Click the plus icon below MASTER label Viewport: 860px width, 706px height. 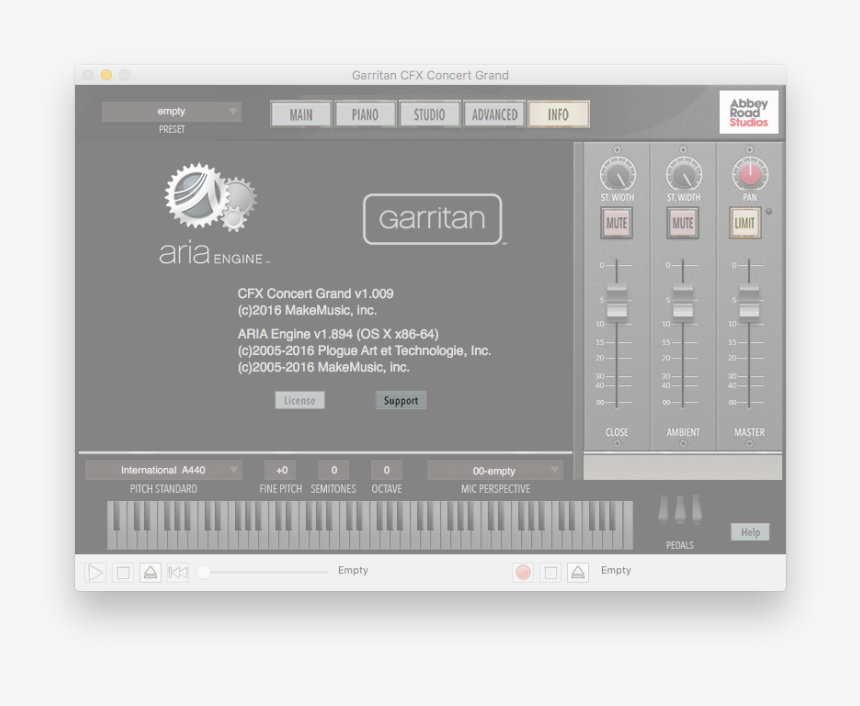750,443
